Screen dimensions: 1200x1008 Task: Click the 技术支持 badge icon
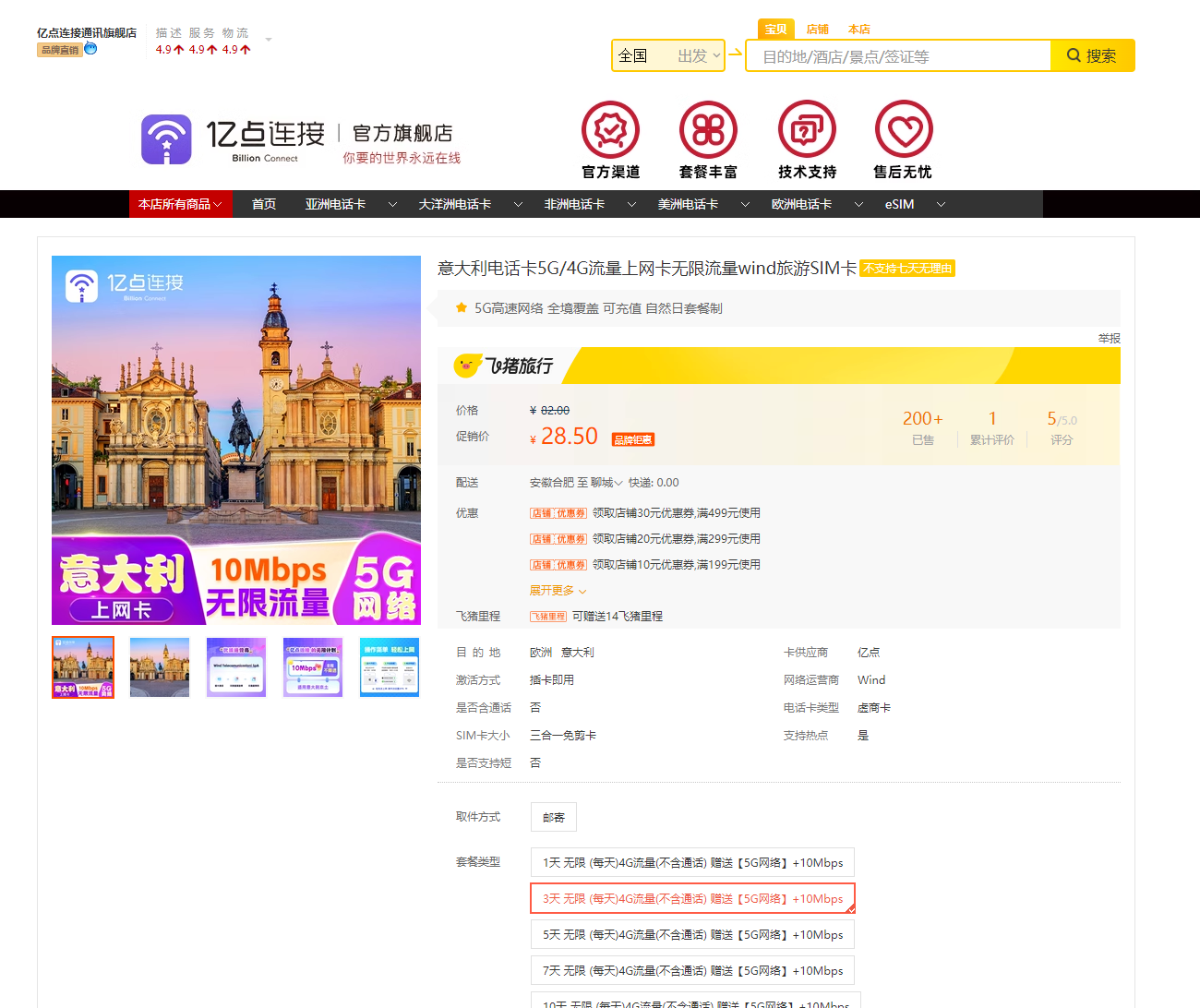coord(807,129)
